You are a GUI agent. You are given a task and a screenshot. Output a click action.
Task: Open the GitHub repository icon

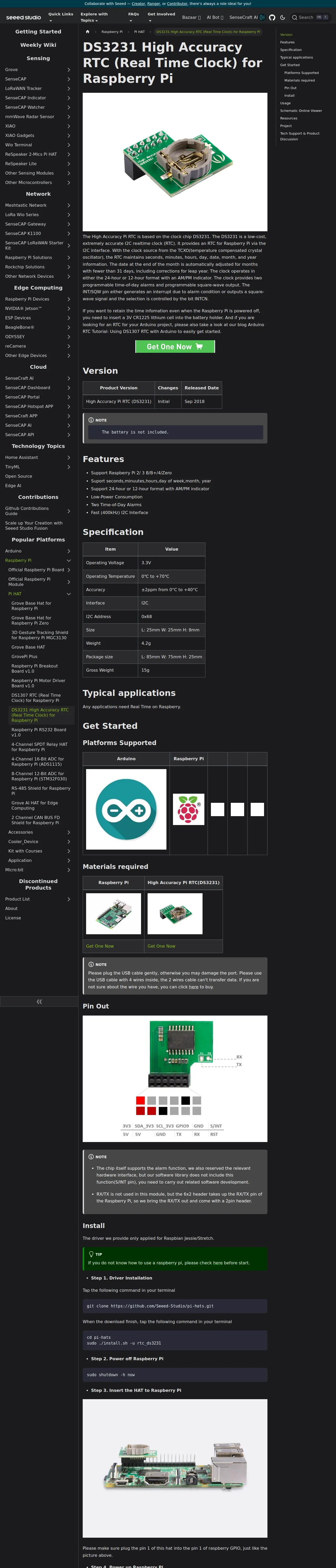[x=272, y=18]
